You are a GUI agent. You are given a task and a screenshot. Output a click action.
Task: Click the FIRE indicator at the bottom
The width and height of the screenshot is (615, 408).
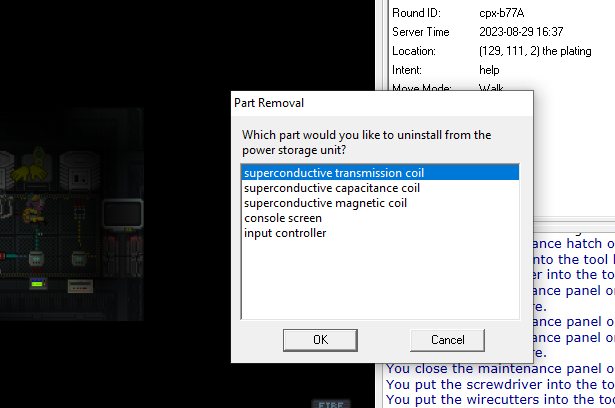[x=331, y=404]
